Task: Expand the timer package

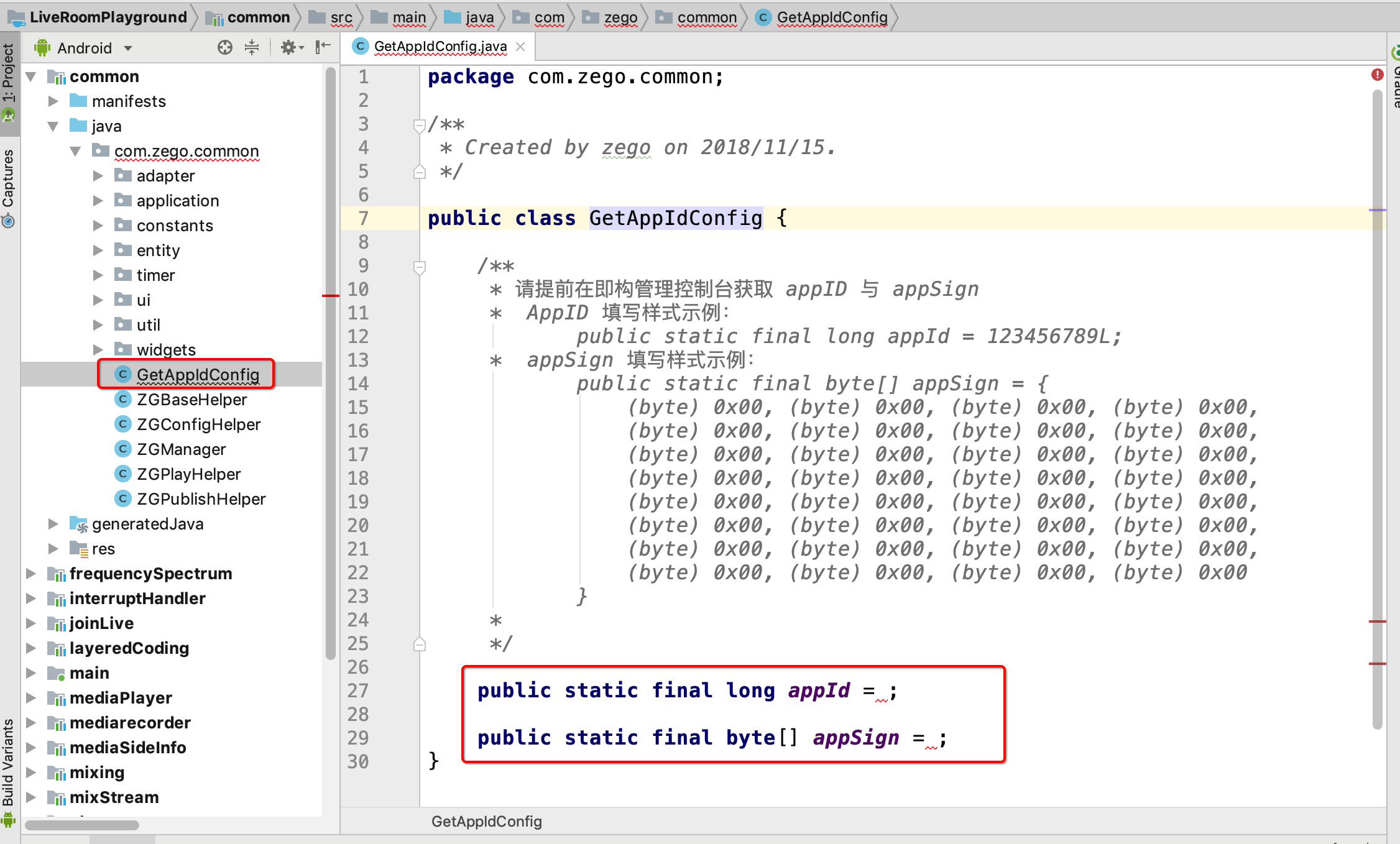Action: tap(98, 275)
